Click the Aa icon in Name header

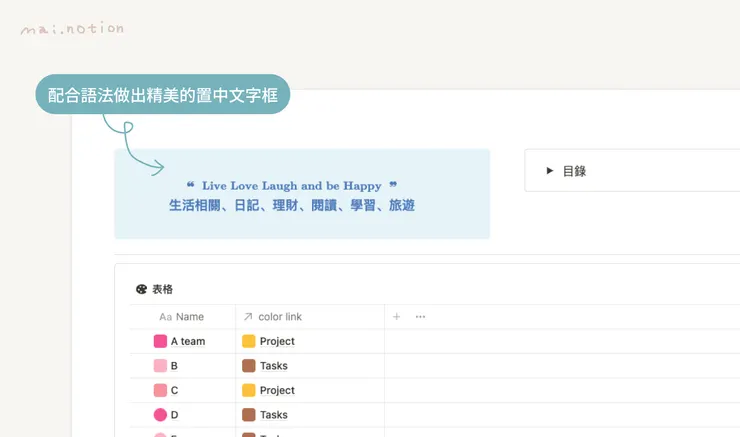(x=165, y=317)
